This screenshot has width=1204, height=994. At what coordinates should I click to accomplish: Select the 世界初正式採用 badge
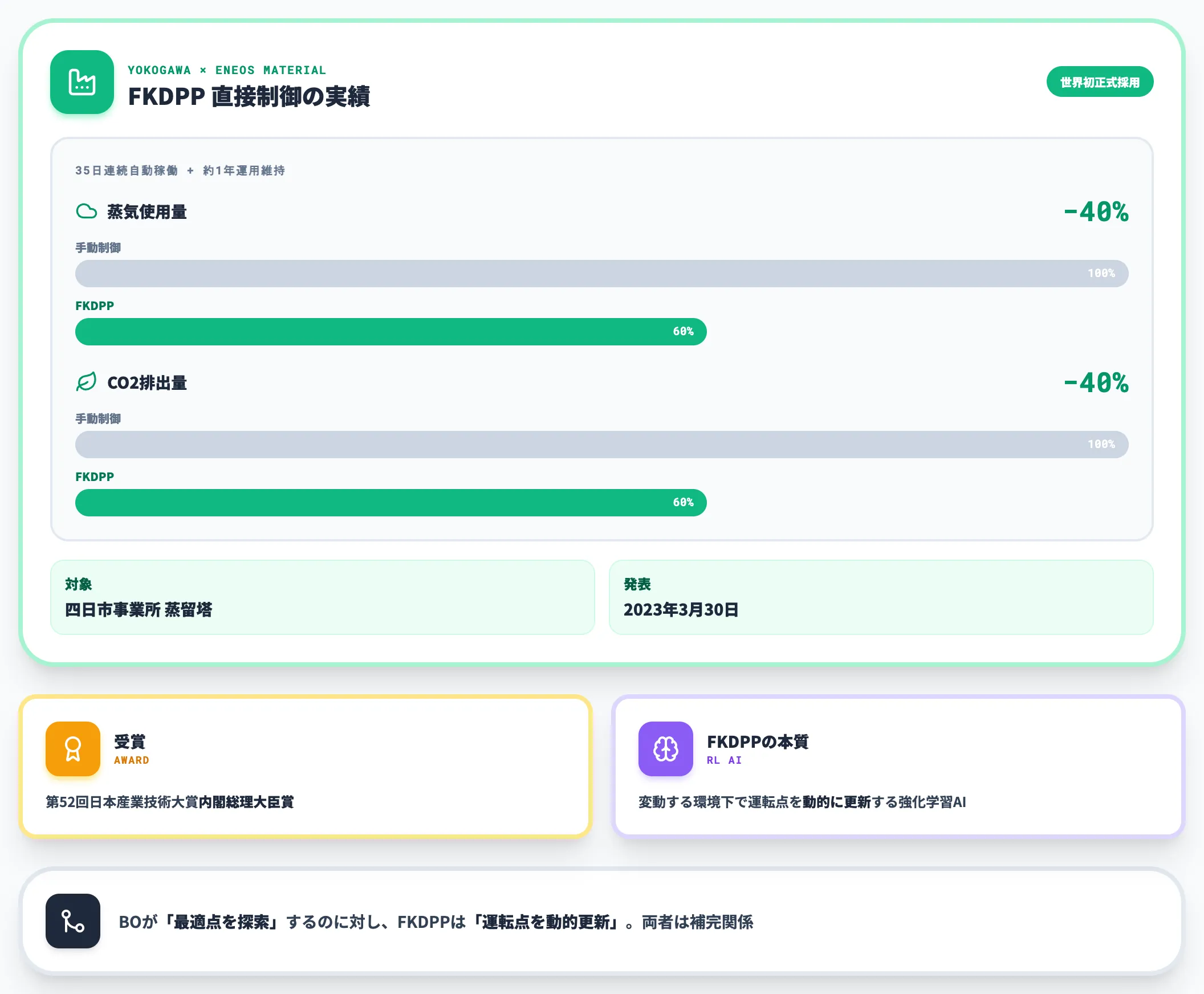coord(1100,82)
